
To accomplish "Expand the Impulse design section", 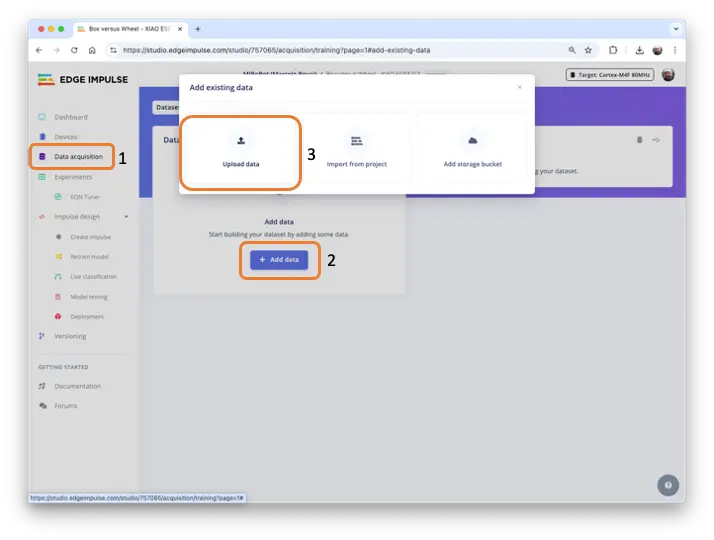I will (125, 216).
